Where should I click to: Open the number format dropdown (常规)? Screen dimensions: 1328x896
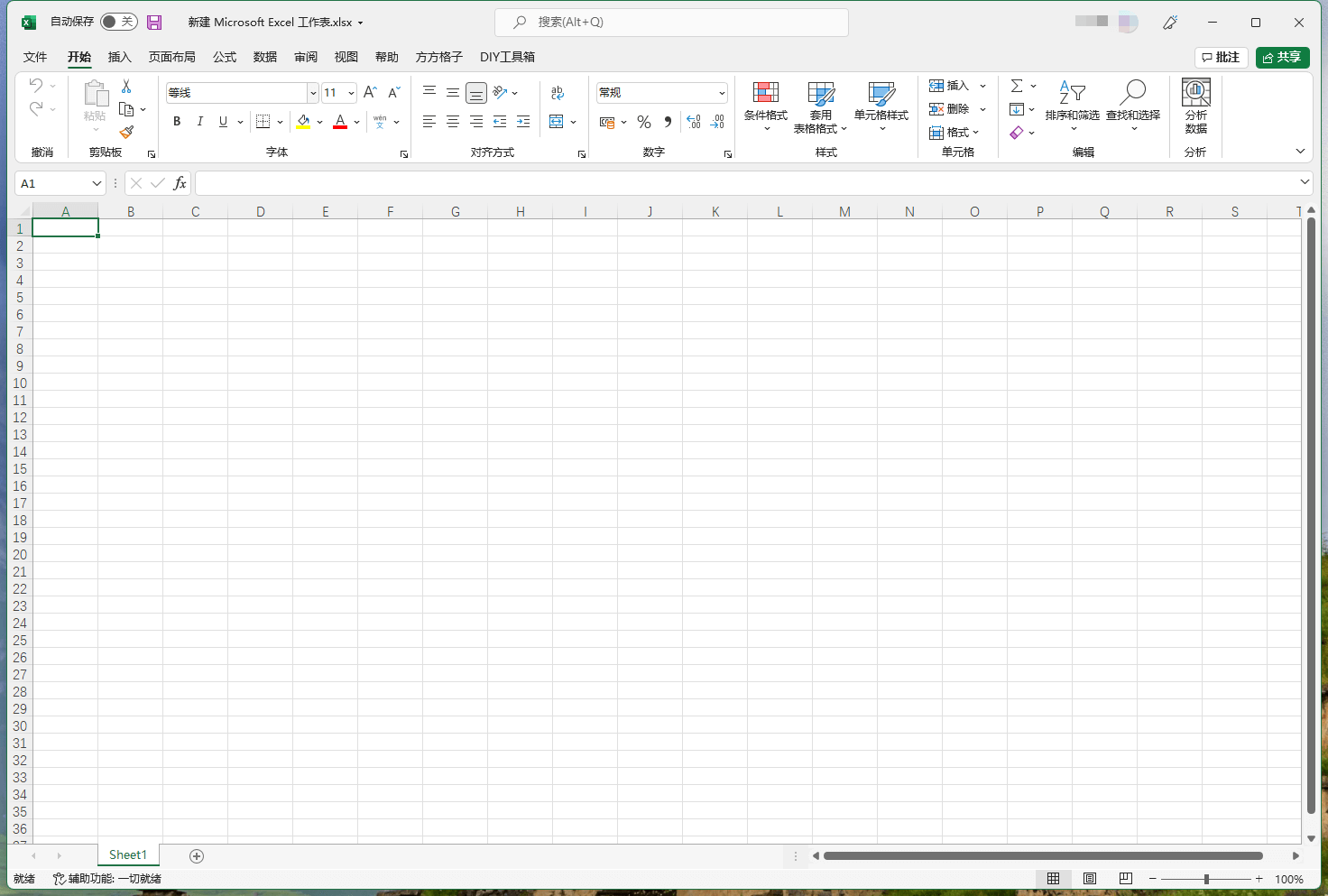tap(722, 93)
